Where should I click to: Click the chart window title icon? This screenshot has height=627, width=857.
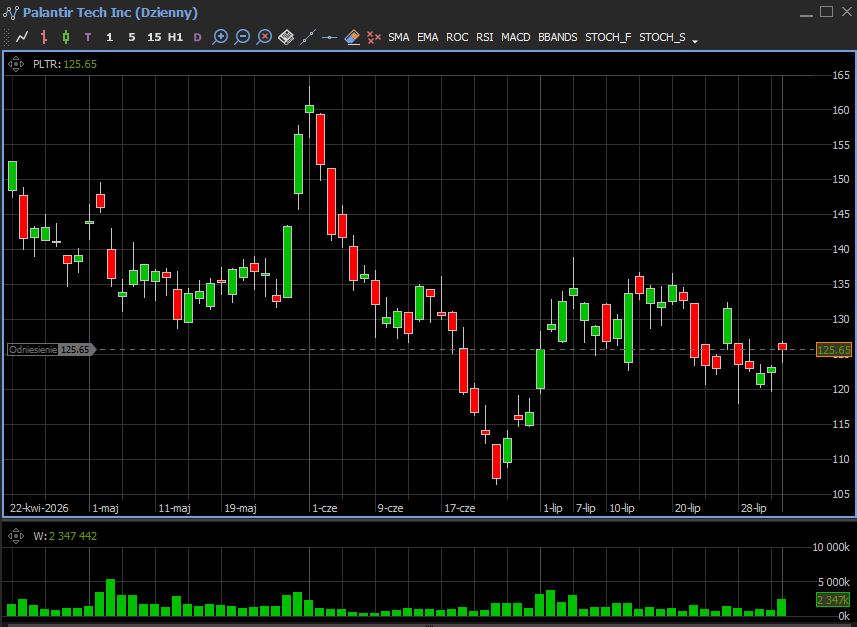click(x=11, y=13)
